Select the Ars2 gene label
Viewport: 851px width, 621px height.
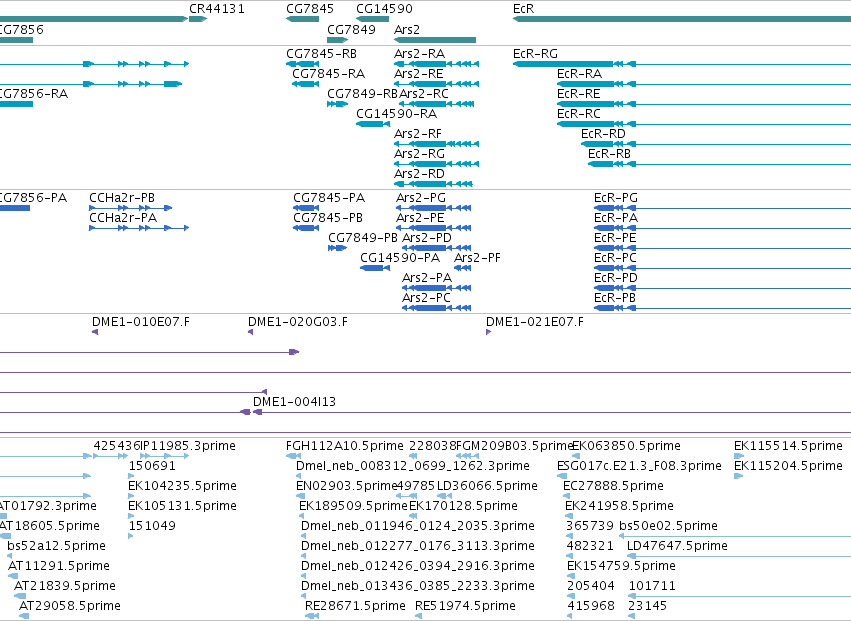click(407, 29)
